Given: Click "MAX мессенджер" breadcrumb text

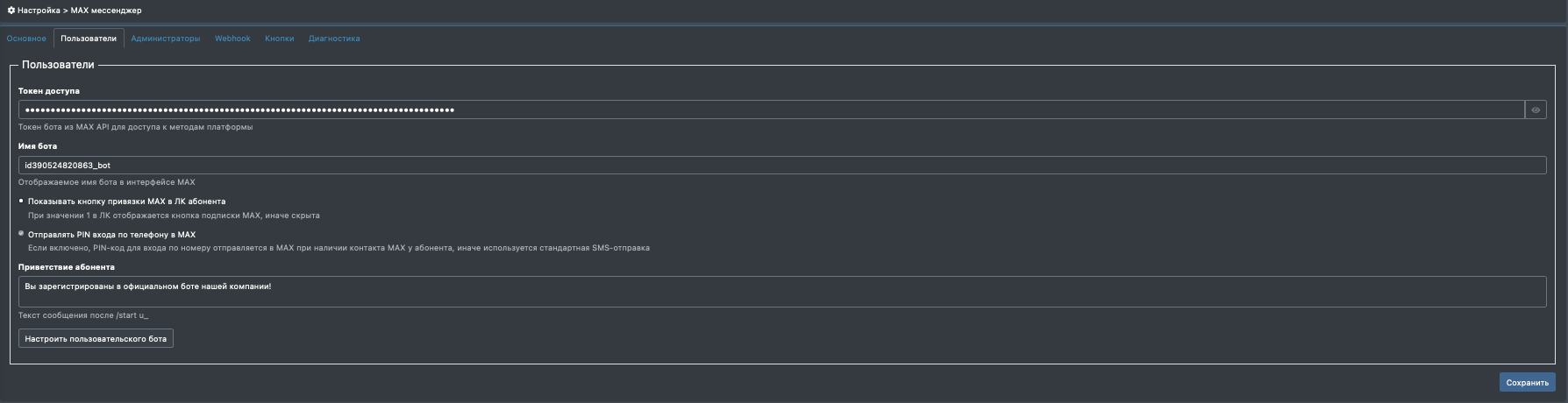Looking at the screenshot, I should tap(106, 11).
